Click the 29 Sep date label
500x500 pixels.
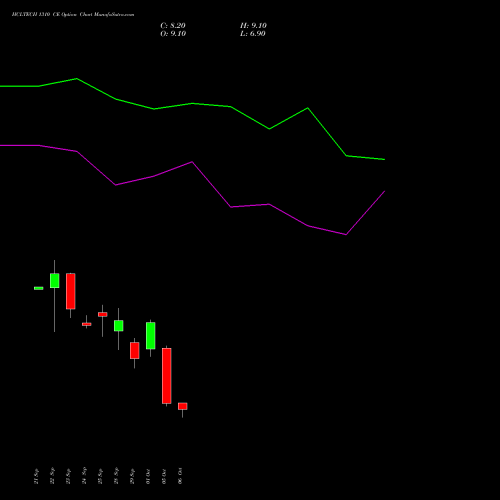[132, 476]
